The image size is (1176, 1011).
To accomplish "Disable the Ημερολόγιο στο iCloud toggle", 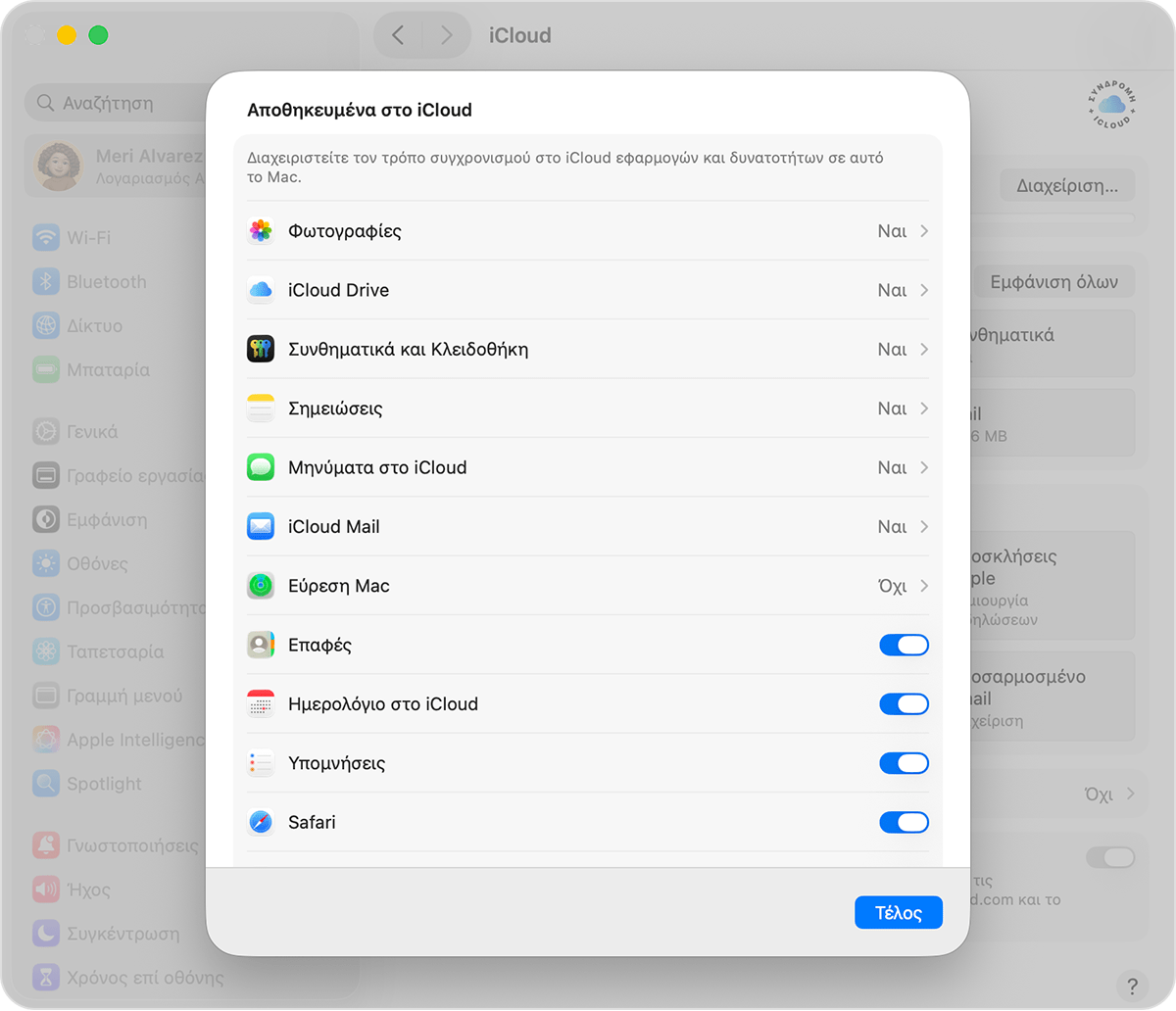I will (x=904, y=703).
